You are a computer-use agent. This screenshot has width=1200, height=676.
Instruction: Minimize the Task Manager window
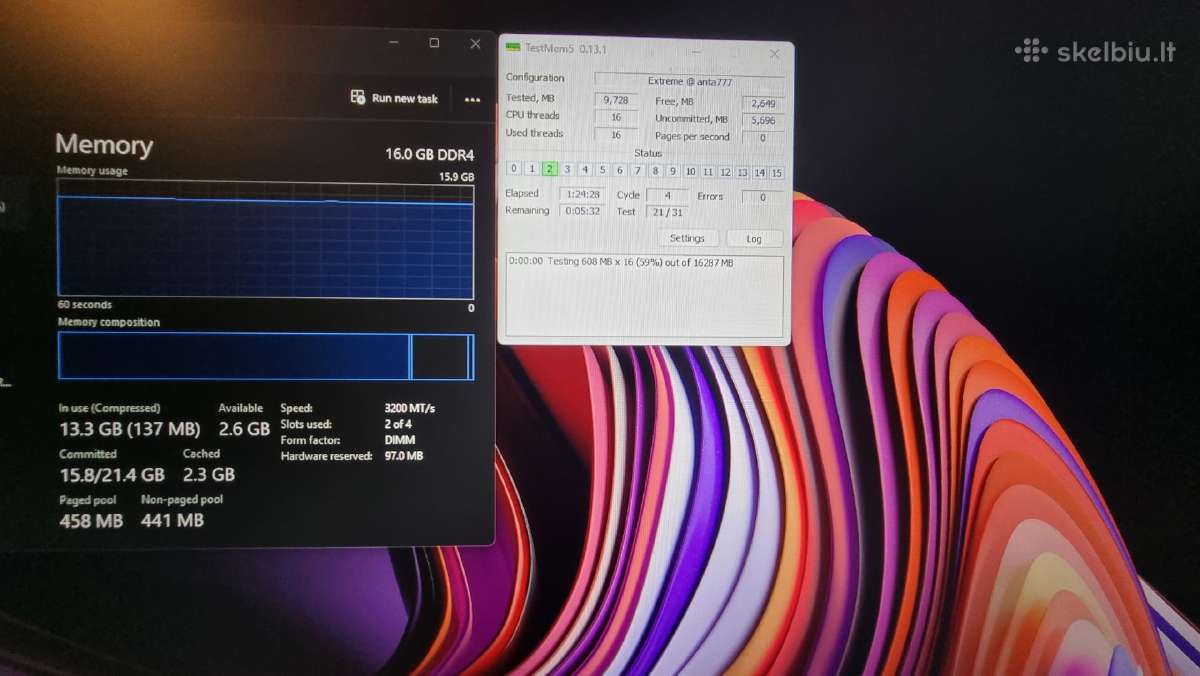[393, 43]
